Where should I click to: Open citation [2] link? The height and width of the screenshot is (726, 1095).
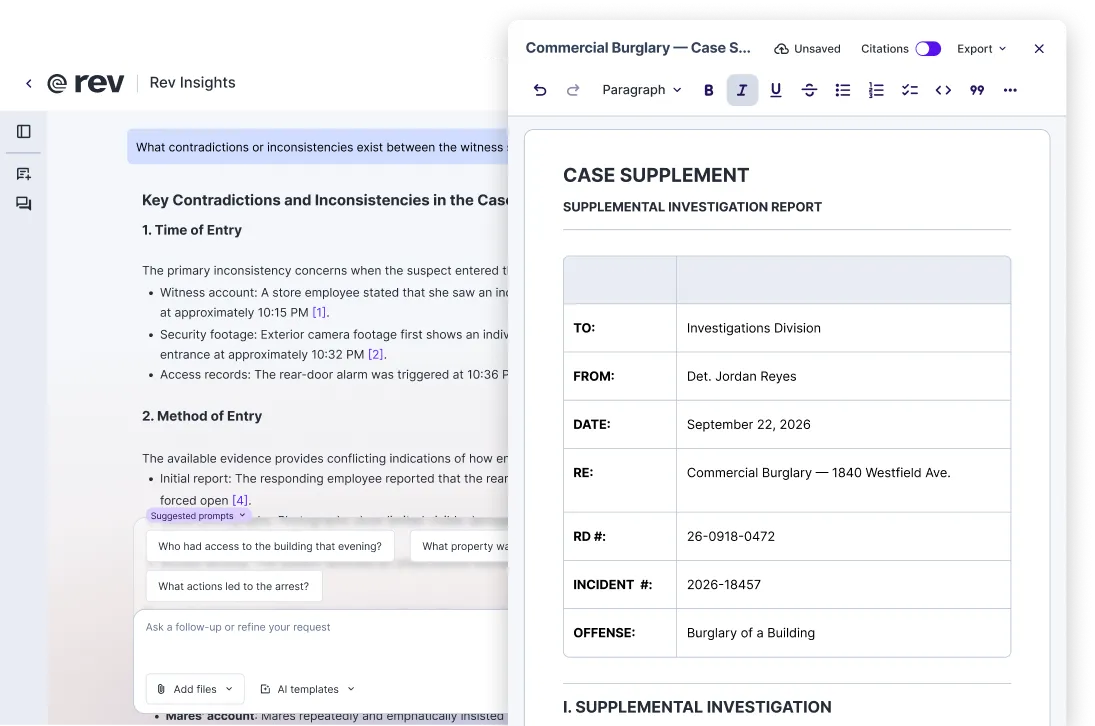(376, 355)
